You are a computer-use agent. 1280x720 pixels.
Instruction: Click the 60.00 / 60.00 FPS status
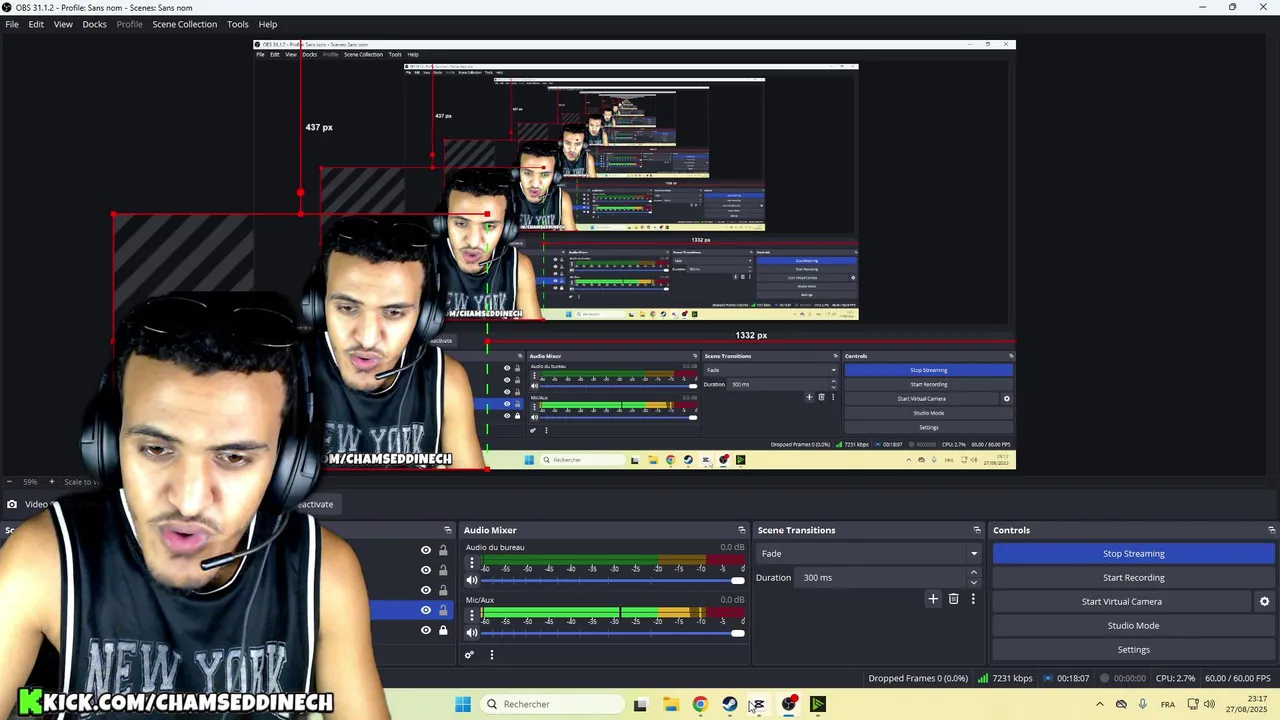(1238, 678)
